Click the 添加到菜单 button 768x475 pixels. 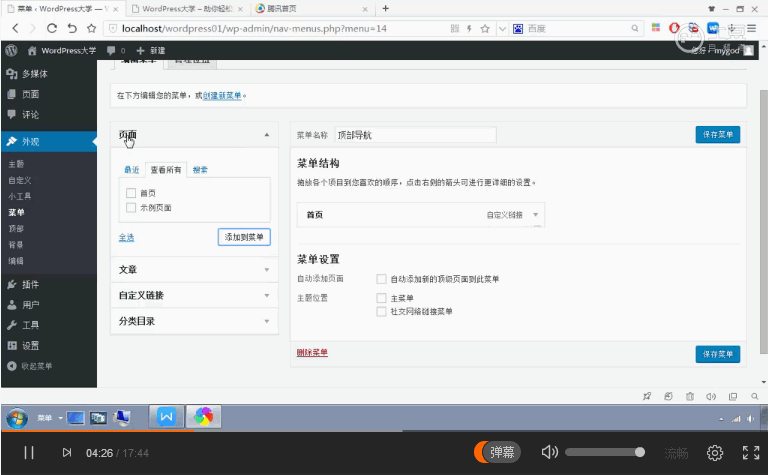244,237
